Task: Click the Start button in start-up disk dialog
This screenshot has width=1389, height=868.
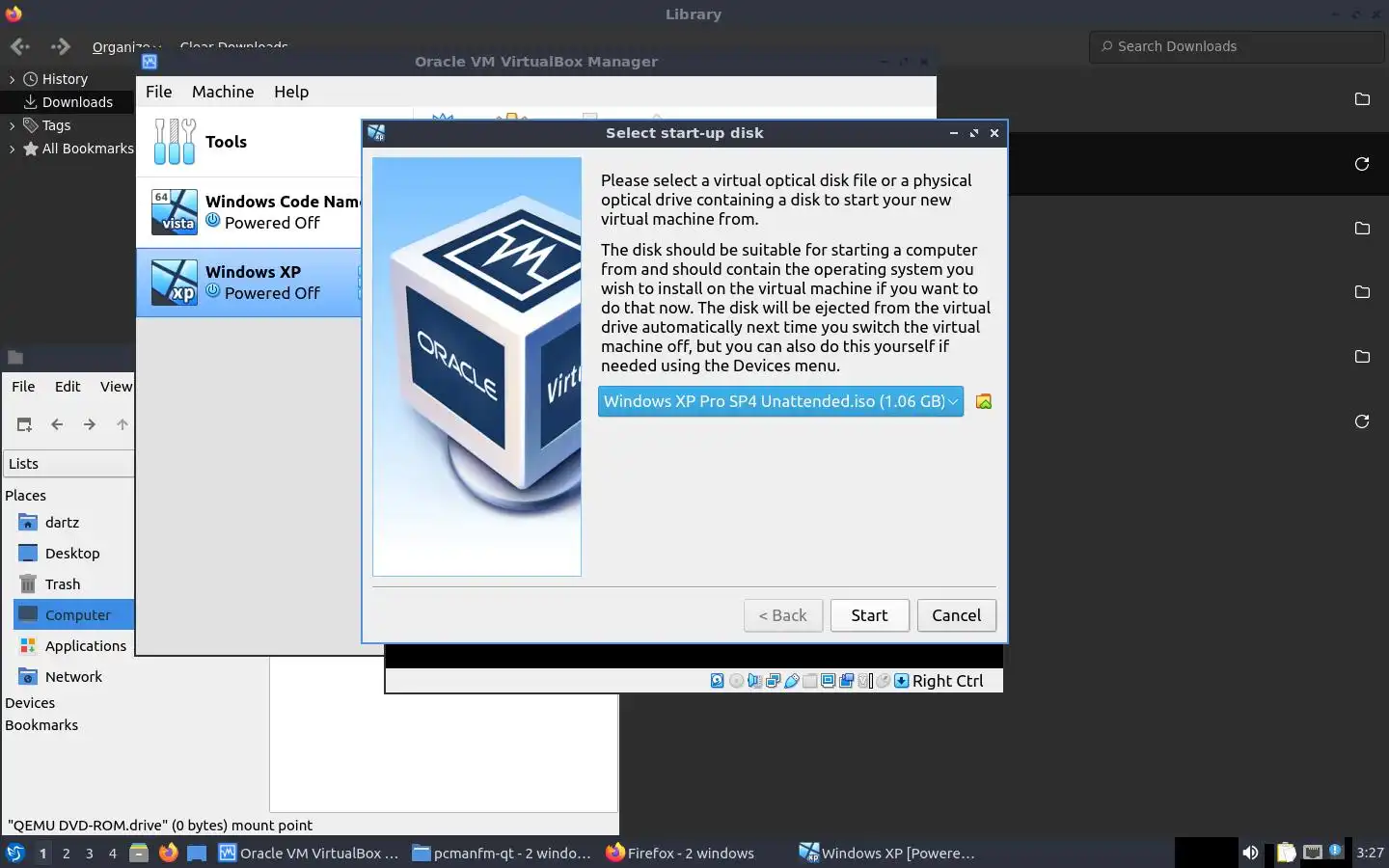Action: (x=869, y=615)
